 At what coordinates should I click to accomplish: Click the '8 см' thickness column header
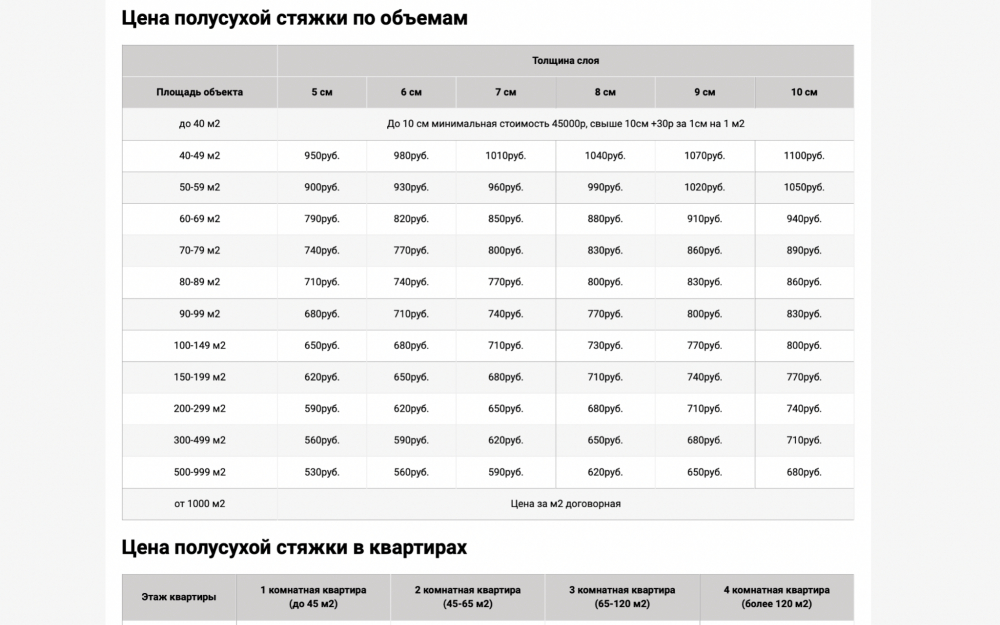pos(605,92)
